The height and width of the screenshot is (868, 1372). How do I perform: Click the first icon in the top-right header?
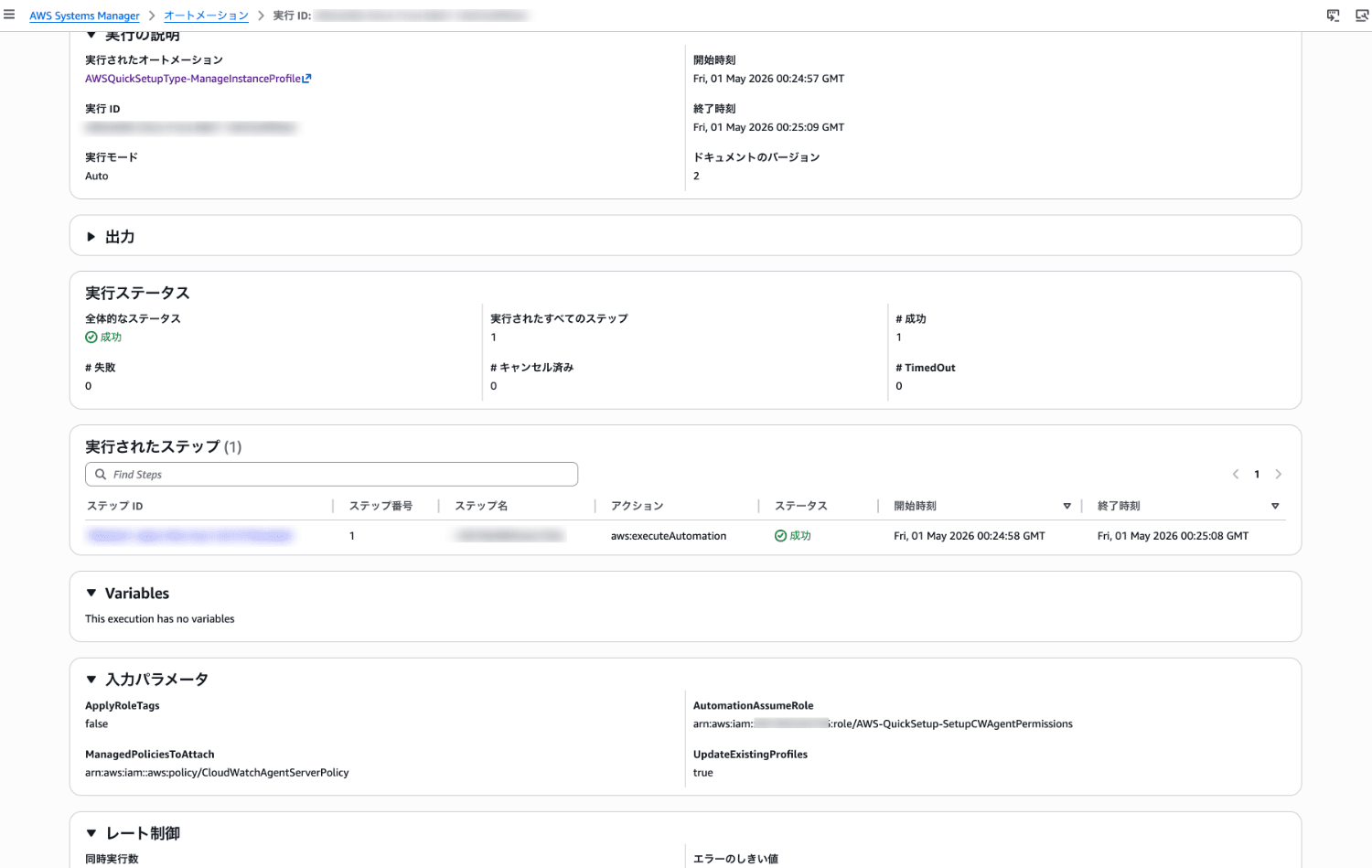(x=1334, y=16)
